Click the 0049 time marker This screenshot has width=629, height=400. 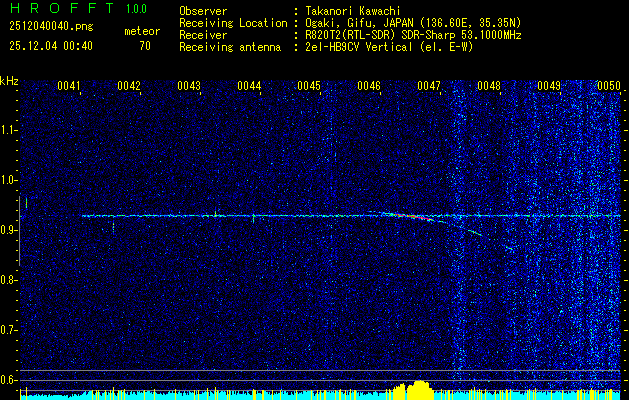[x=549, y=86]
